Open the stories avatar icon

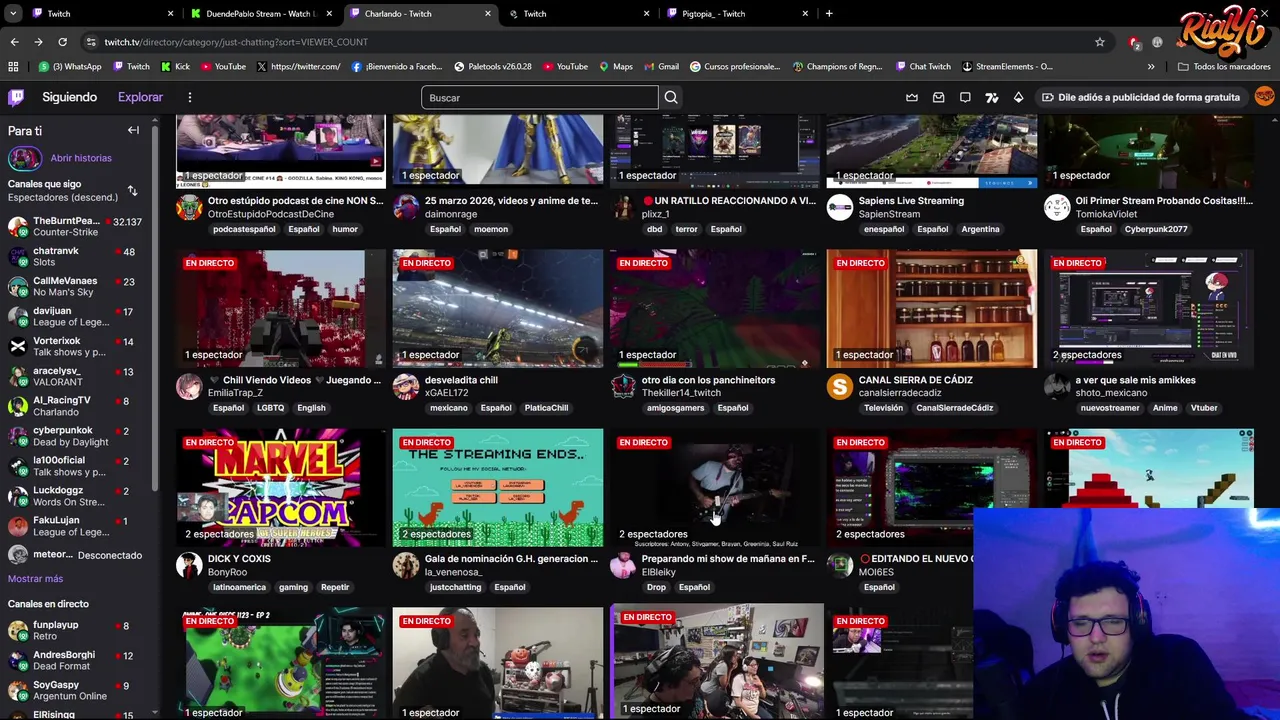click(25, 158)
